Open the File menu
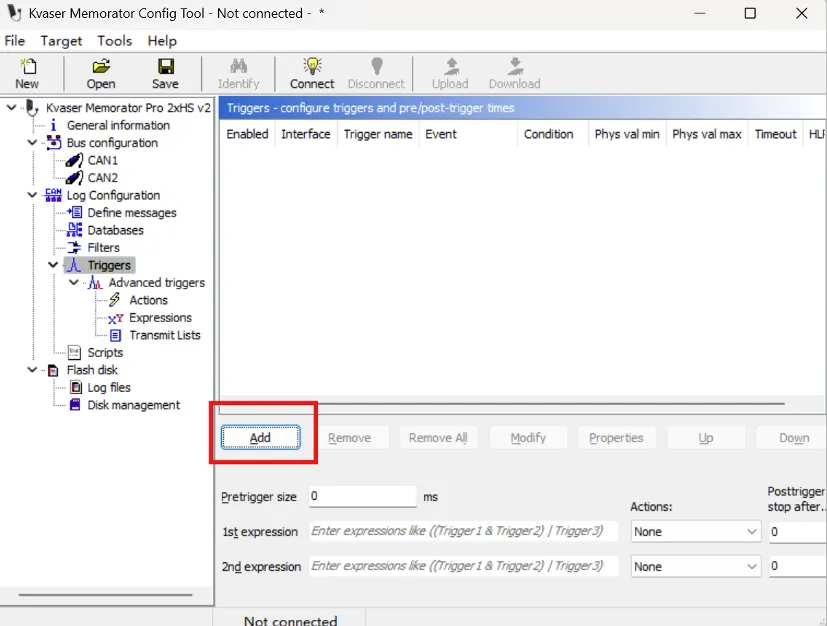The width and height of the screenshot is (827, 626). coord(15,41)
